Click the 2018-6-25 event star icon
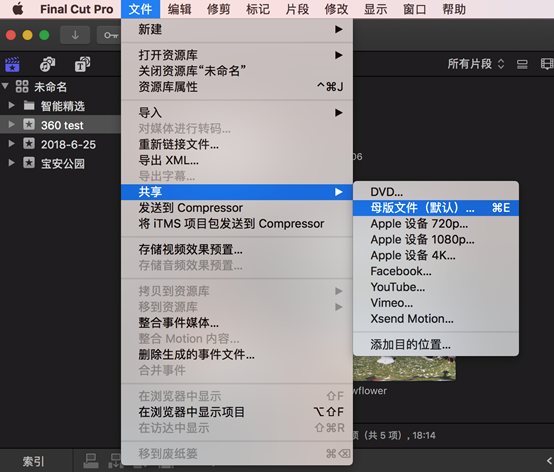Viewport: 554px width, 472px height. (x=29, y=143)
